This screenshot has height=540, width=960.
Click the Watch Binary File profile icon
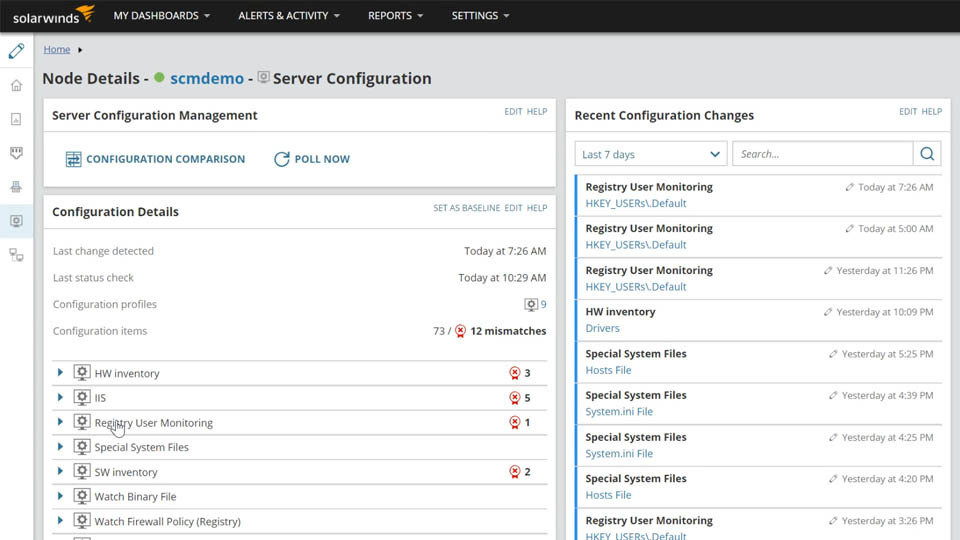pyautogui.click(x=82, y=496)
